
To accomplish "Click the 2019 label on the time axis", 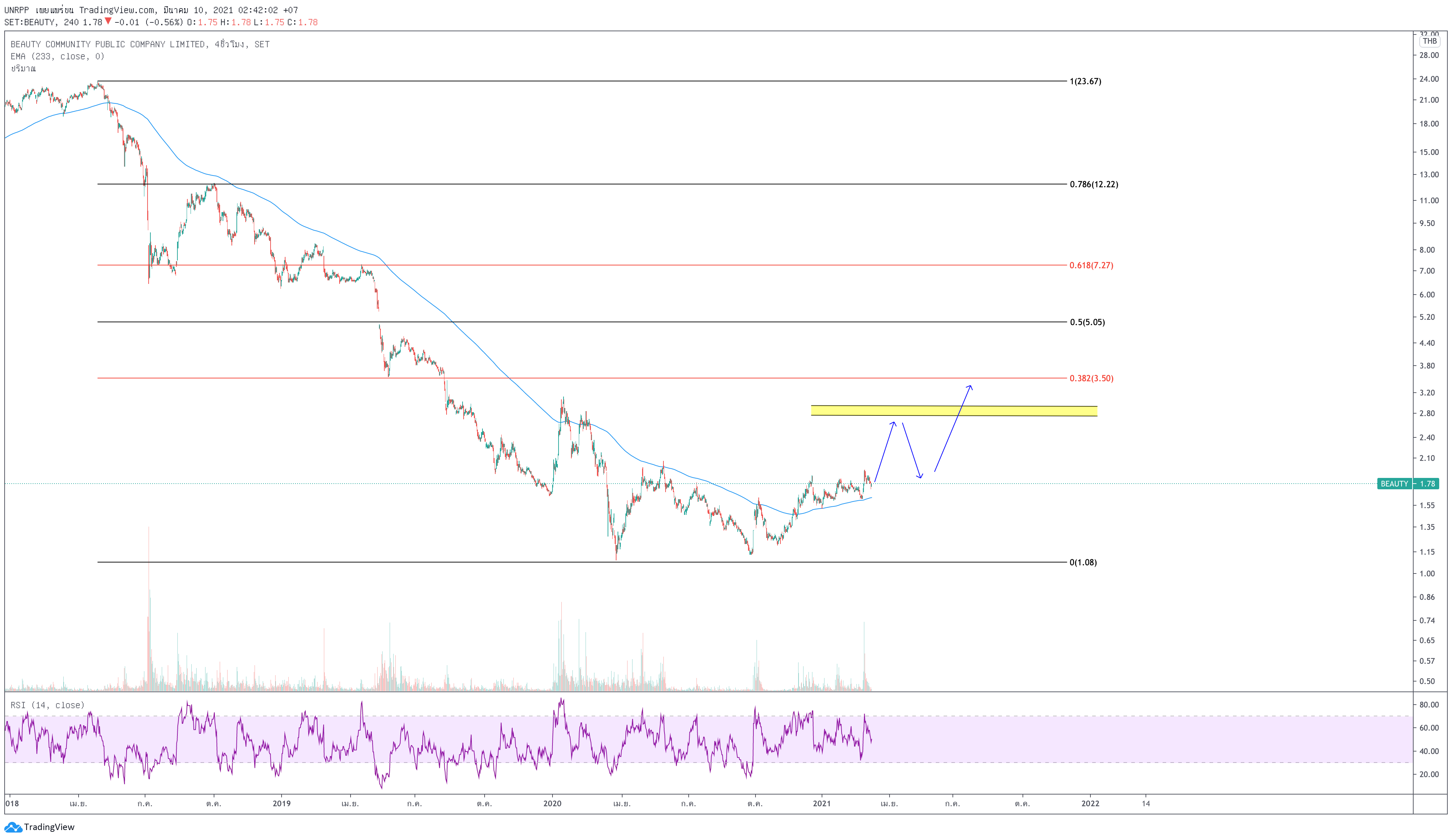I will click(282, 803).
